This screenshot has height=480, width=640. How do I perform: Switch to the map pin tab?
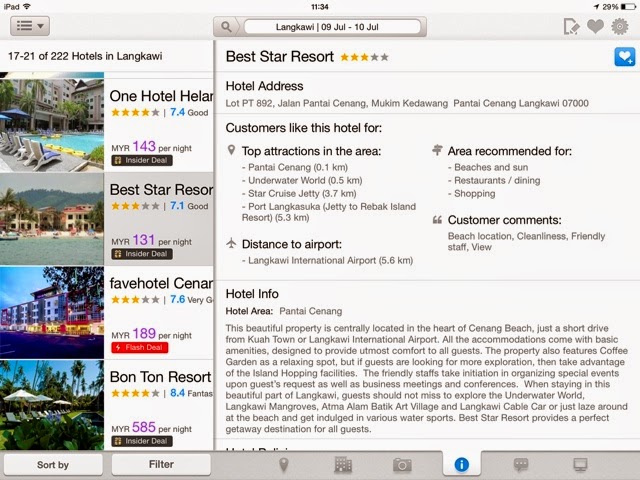click(x=284, y=464)
